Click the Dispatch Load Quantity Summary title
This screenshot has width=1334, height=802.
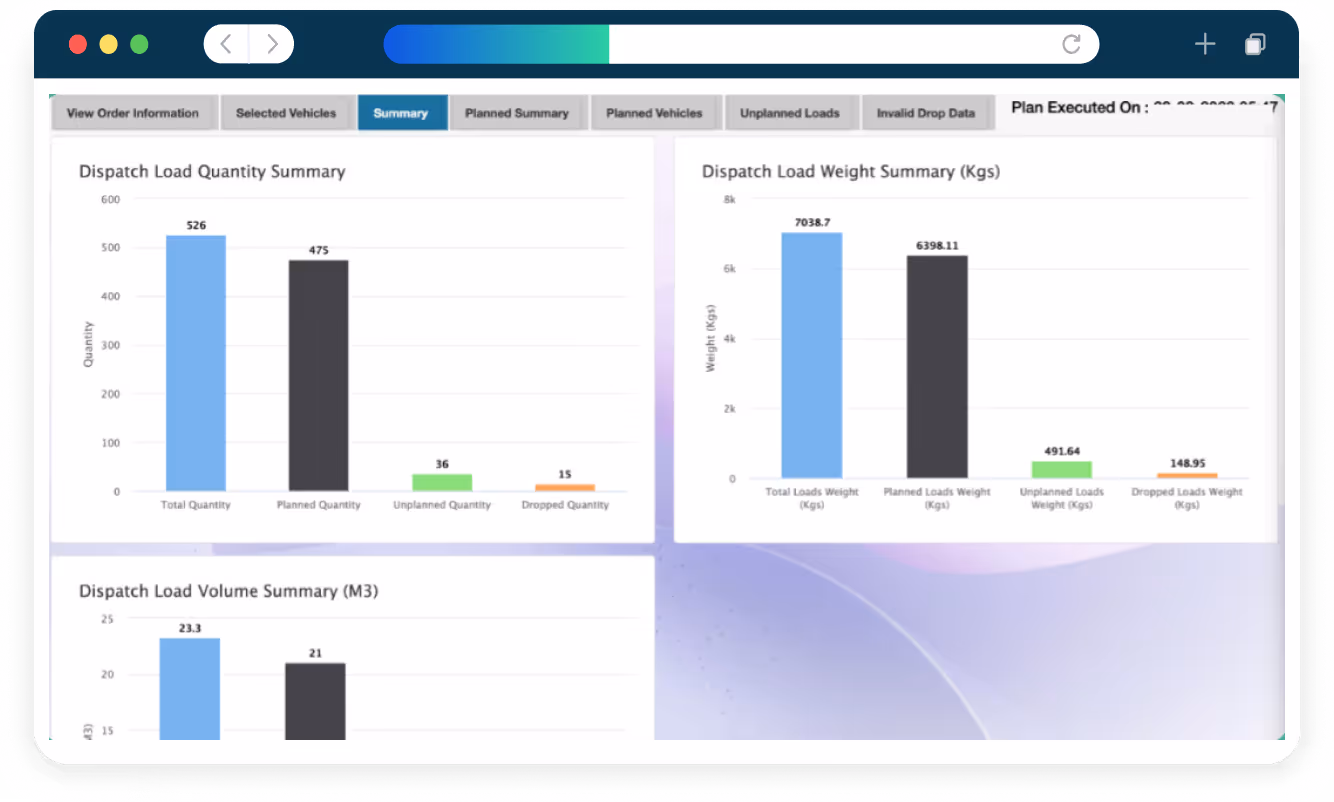coord(212,171)
